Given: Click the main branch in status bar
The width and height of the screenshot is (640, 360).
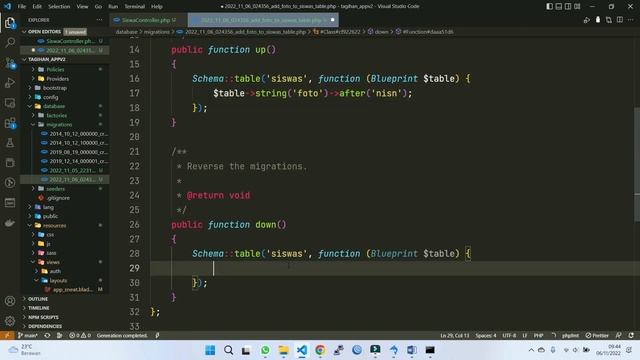Looking at the screenshot, I should pyautogui.click(x=28, y=336).
